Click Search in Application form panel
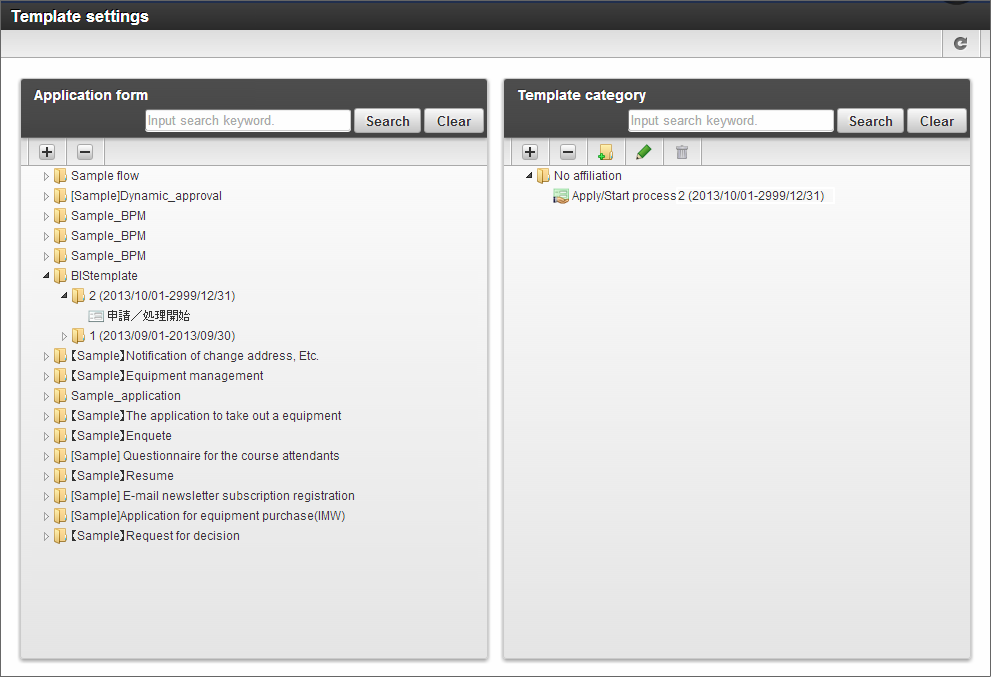The width and height of the screenshot is (991, 677). coord(387,121)
